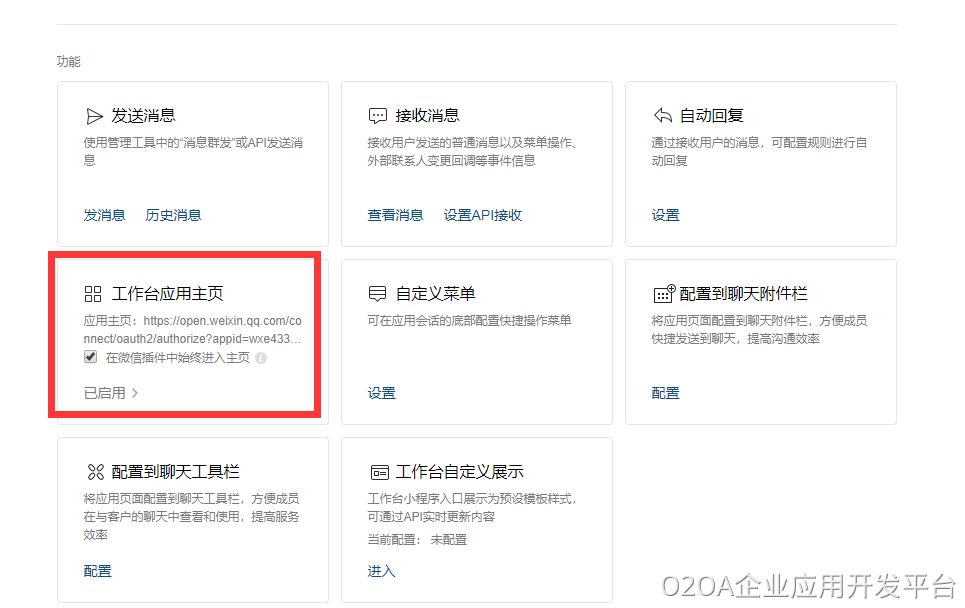Click 进入 under 工作台自定义展示

[381, 571]
